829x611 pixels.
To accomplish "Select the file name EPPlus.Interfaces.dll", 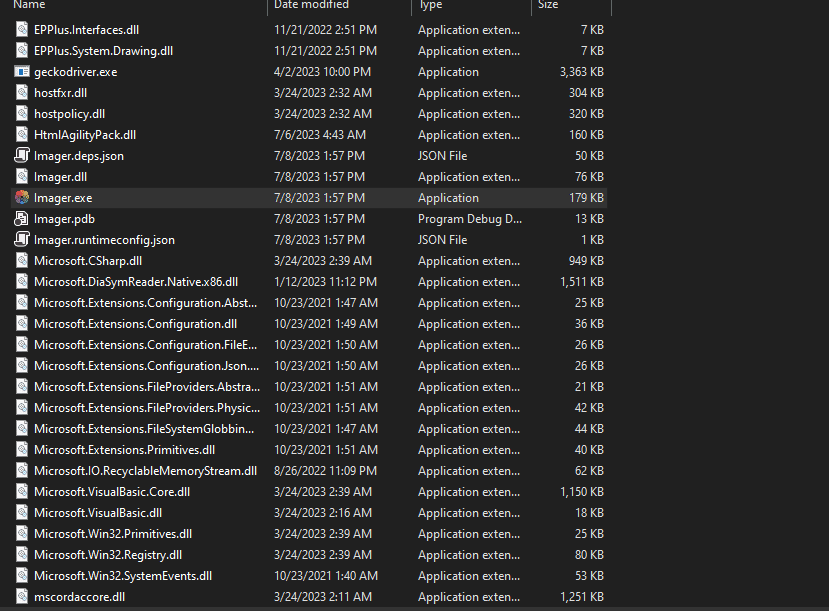I will pos(86,30).
